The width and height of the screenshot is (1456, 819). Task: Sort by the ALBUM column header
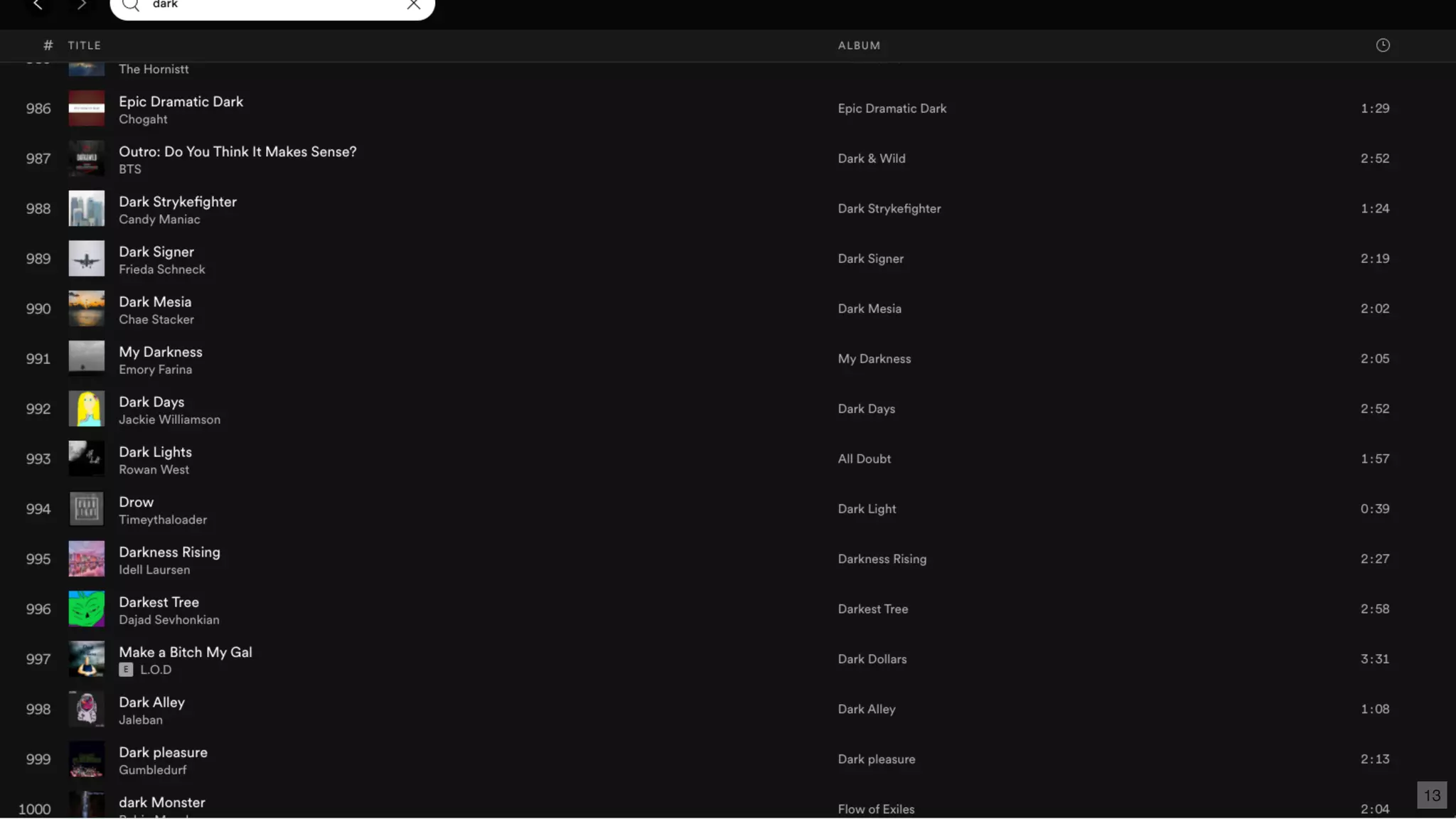859,45
